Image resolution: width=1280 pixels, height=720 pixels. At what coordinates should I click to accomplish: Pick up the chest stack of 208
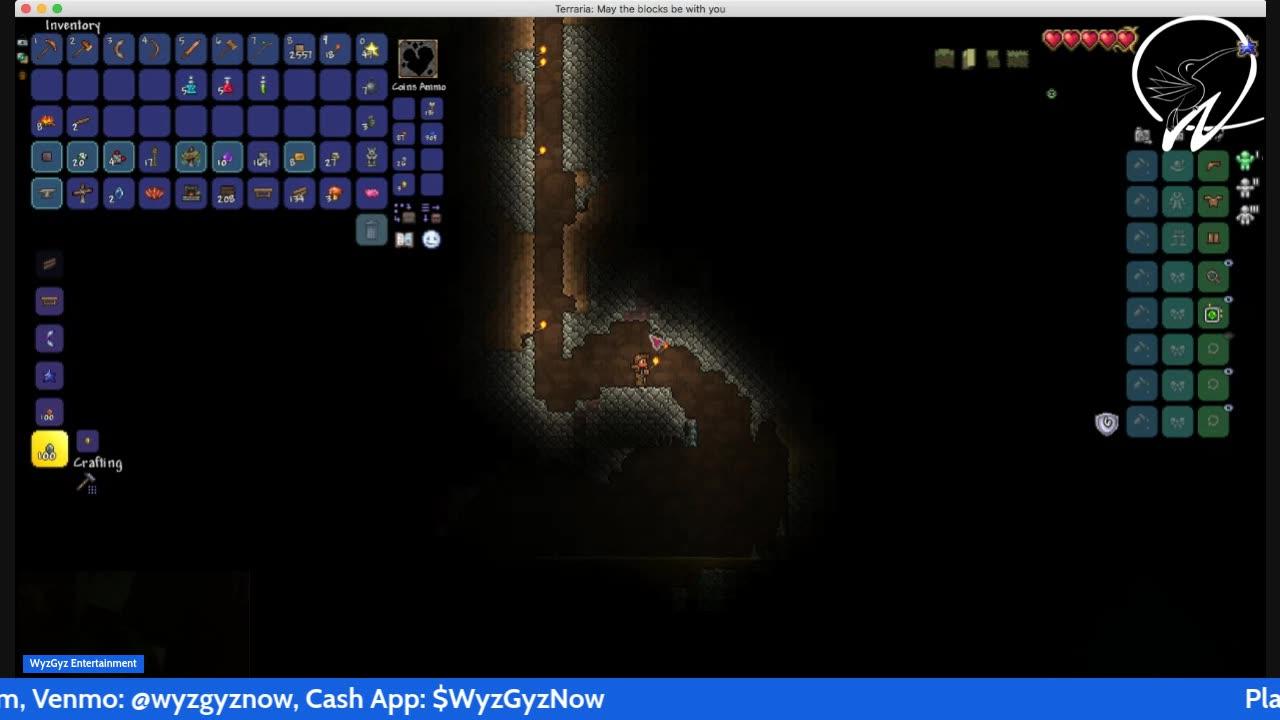point(227,193)
